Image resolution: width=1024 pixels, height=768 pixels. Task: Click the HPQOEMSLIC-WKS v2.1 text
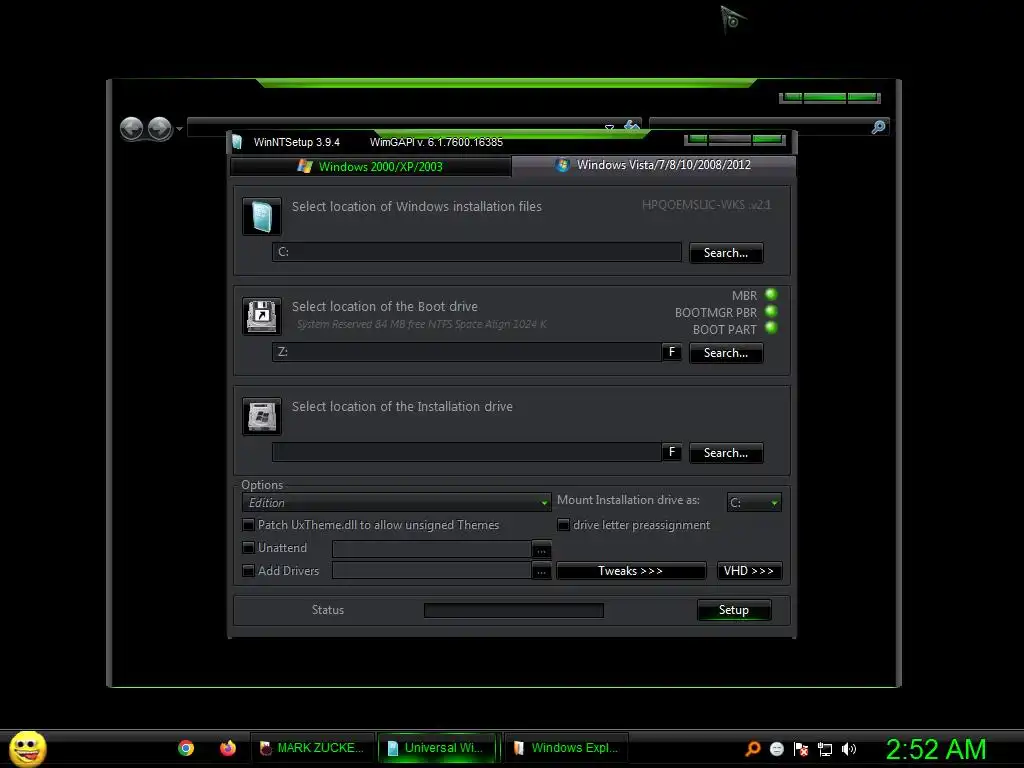point(706,205)
